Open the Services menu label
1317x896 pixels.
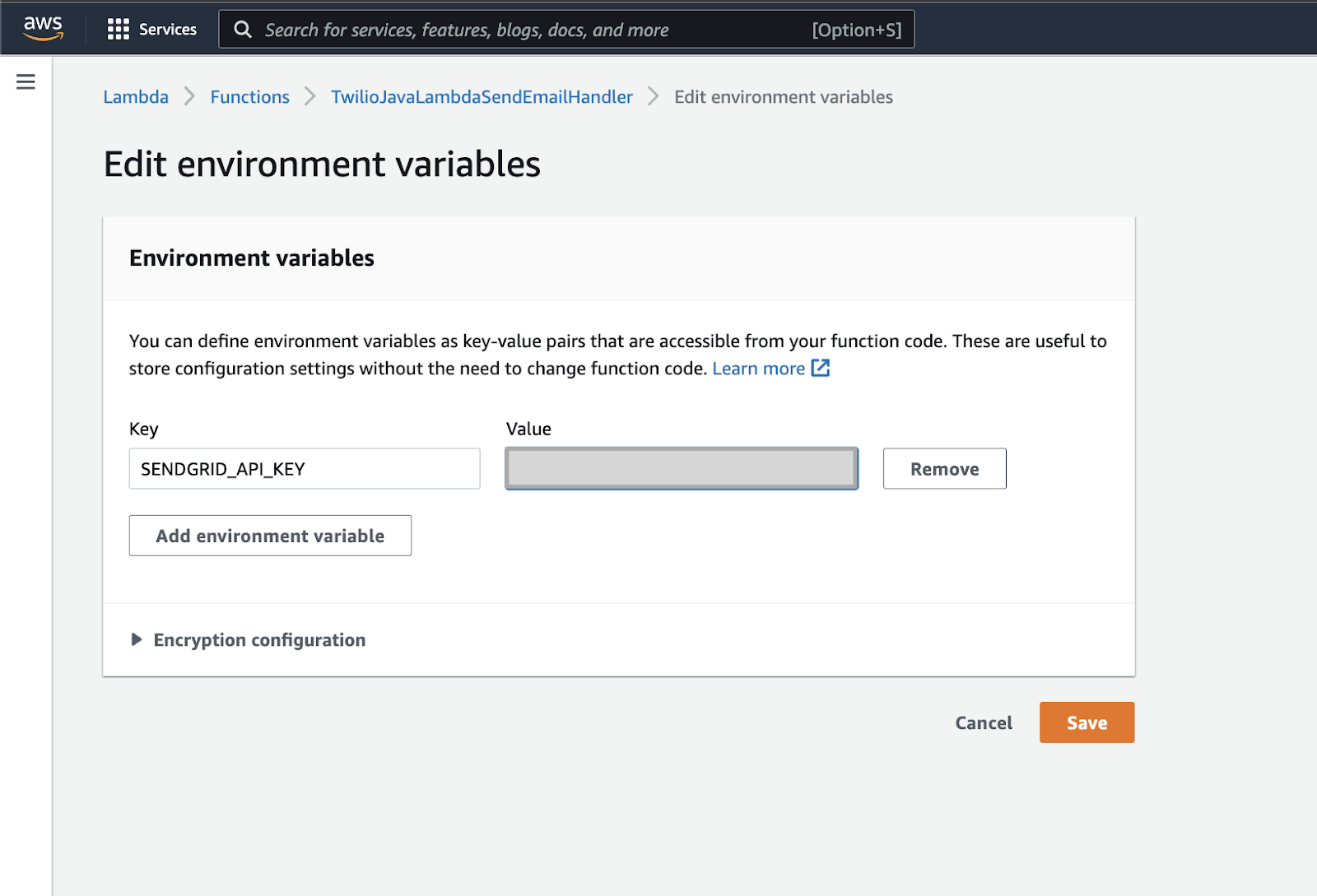tap(168, 30)
